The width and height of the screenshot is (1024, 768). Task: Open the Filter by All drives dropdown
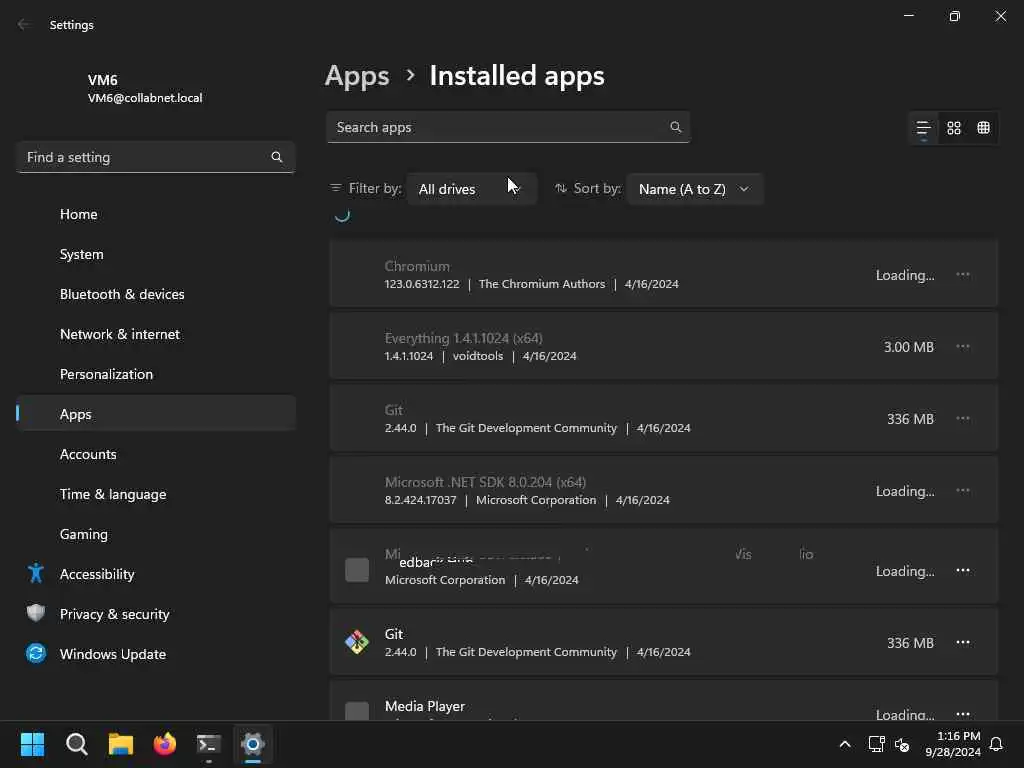click(471, 189)
